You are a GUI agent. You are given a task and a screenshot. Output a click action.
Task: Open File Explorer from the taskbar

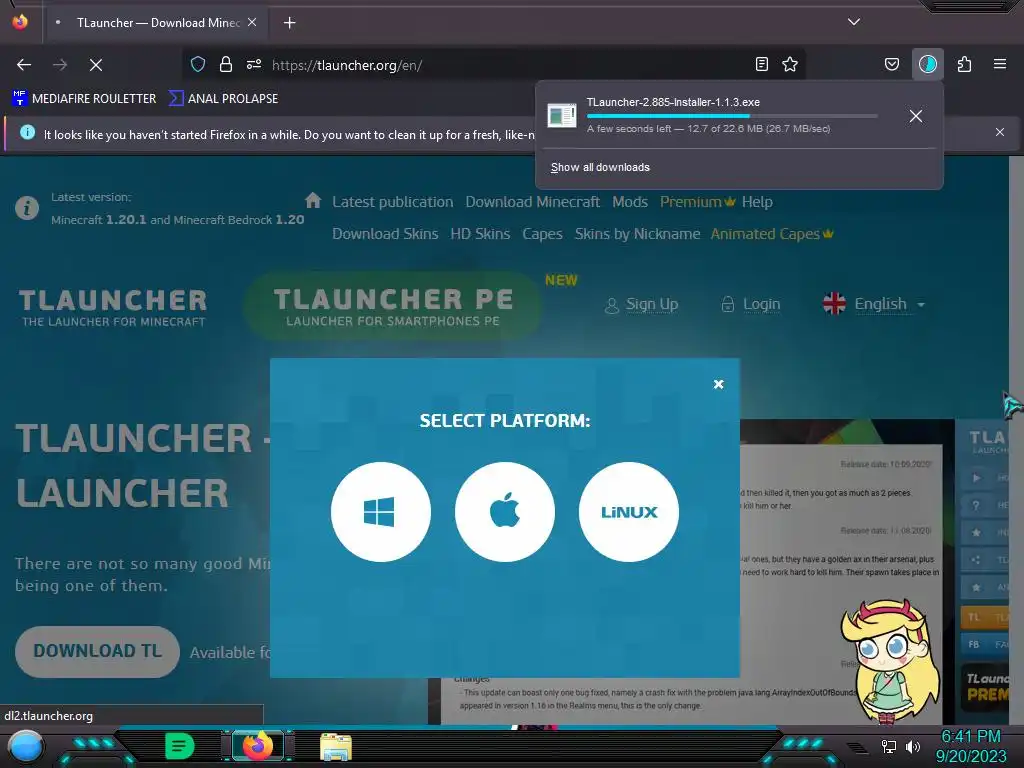point(336,747)
